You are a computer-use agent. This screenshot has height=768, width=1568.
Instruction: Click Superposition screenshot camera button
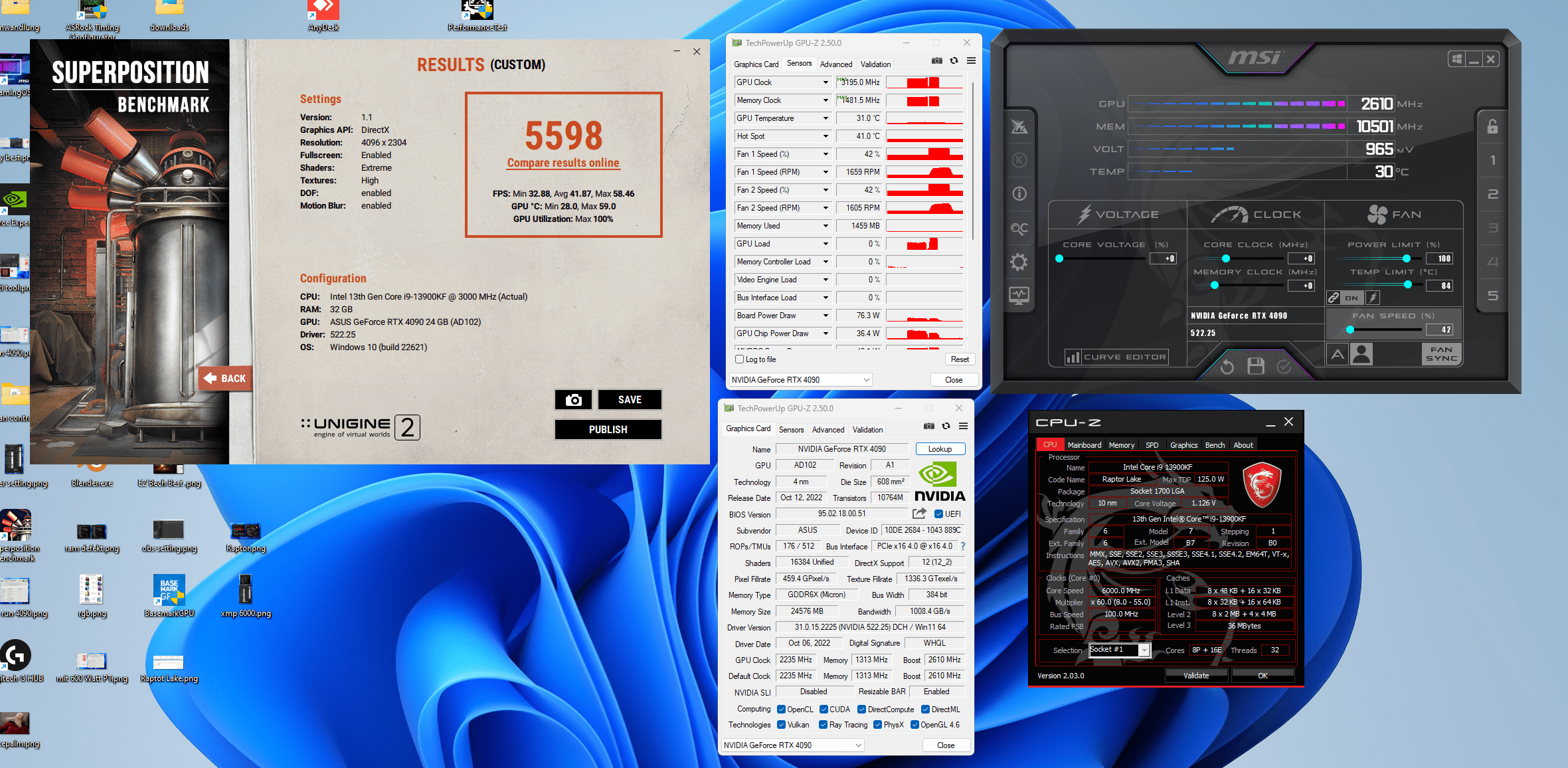pos(573,400)
